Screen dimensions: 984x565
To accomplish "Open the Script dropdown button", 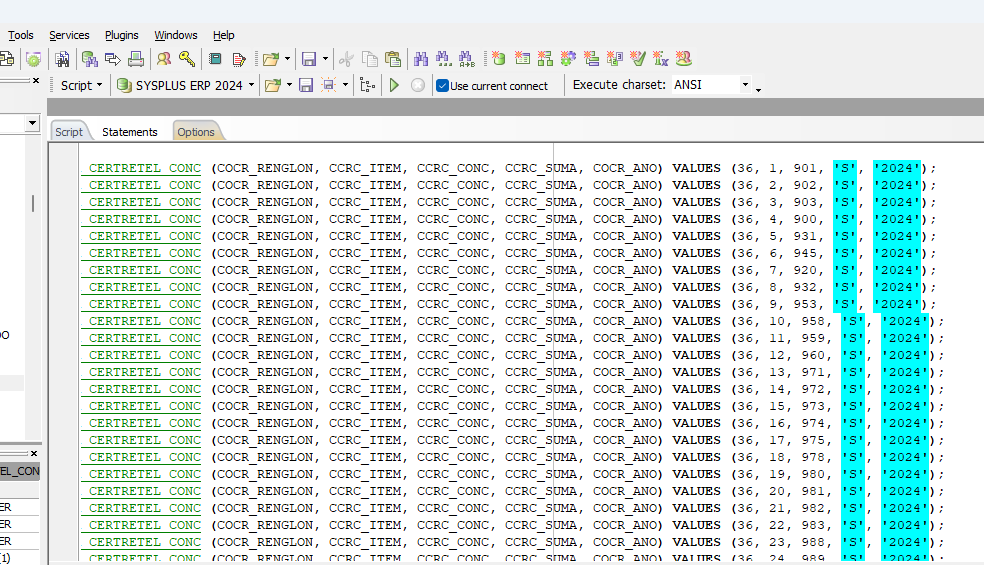I will click(x=99, y=86).
